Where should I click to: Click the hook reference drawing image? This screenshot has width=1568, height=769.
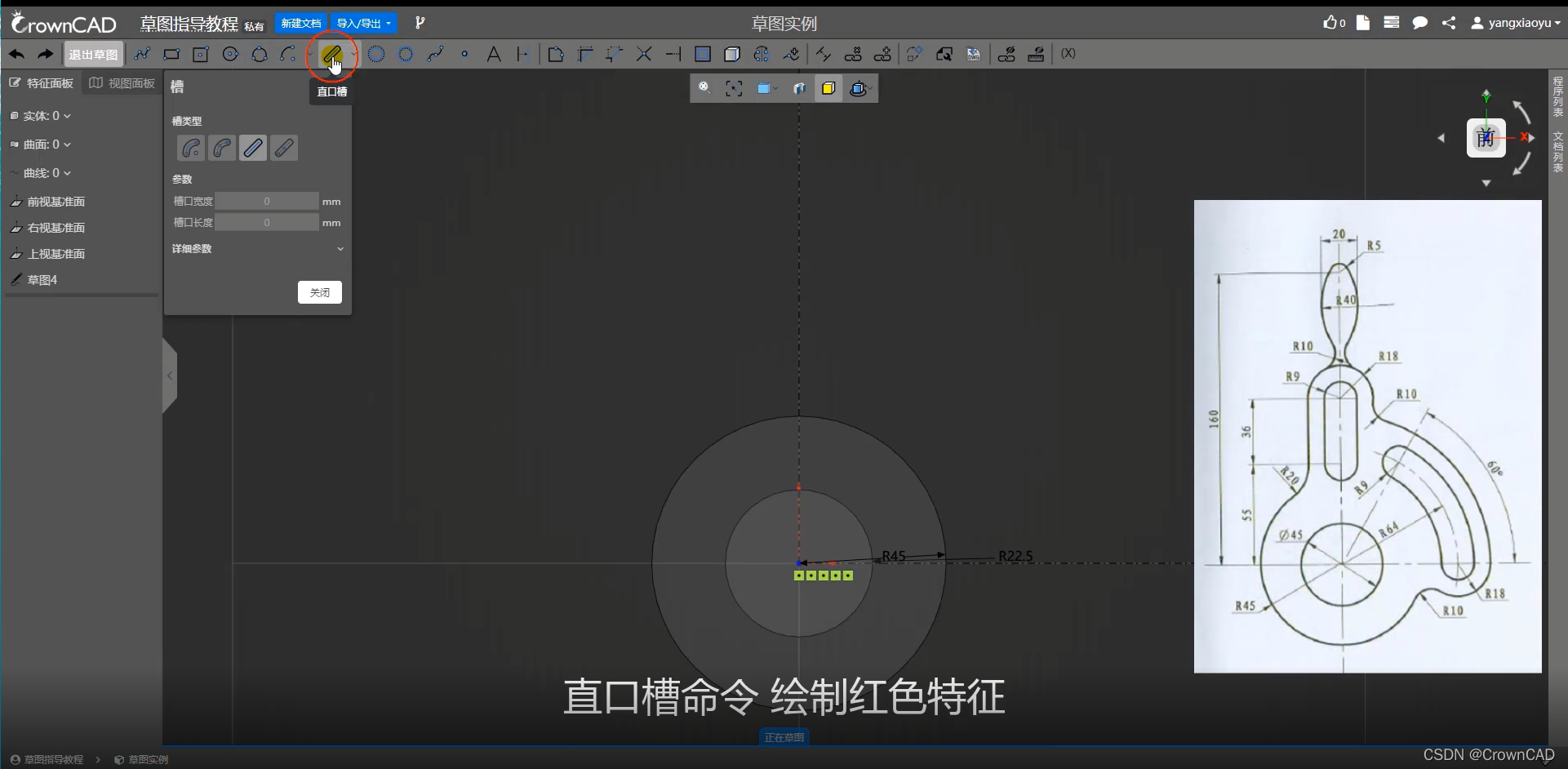point(1368,437)
